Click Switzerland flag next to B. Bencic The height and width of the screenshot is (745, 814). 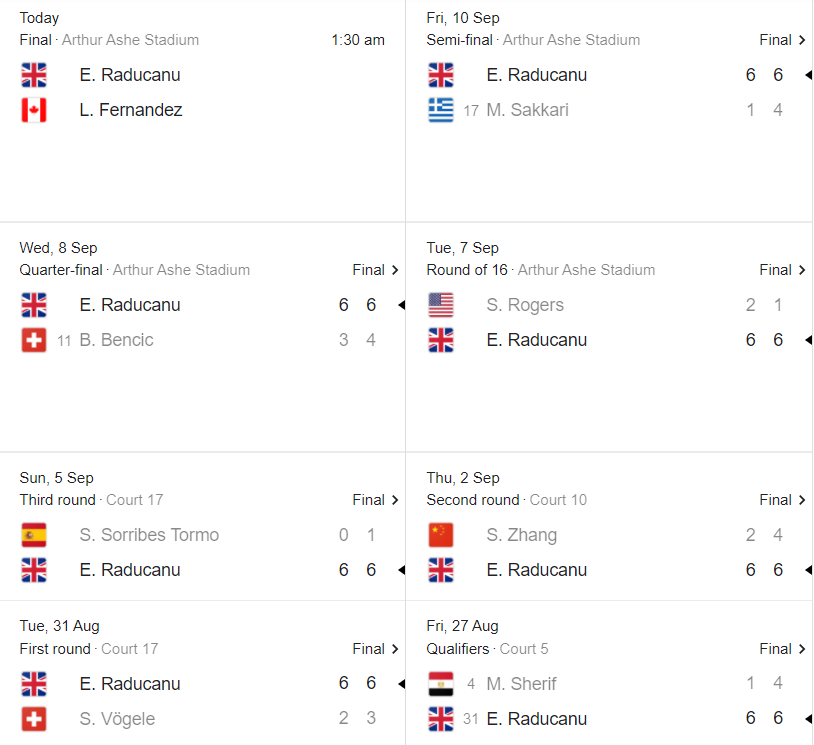coord(34,340)
